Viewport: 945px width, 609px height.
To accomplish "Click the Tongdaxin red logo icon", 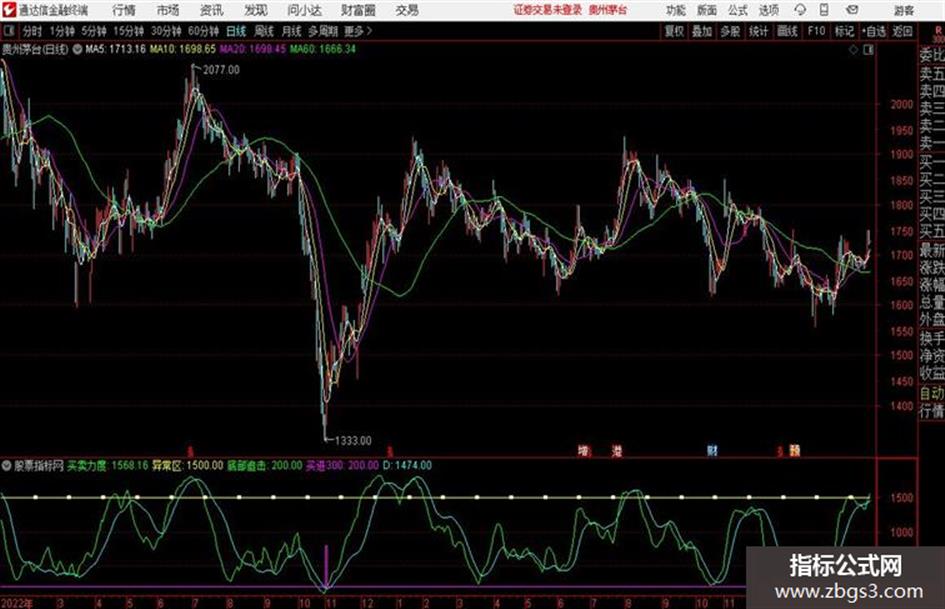I will coord(8,10).
